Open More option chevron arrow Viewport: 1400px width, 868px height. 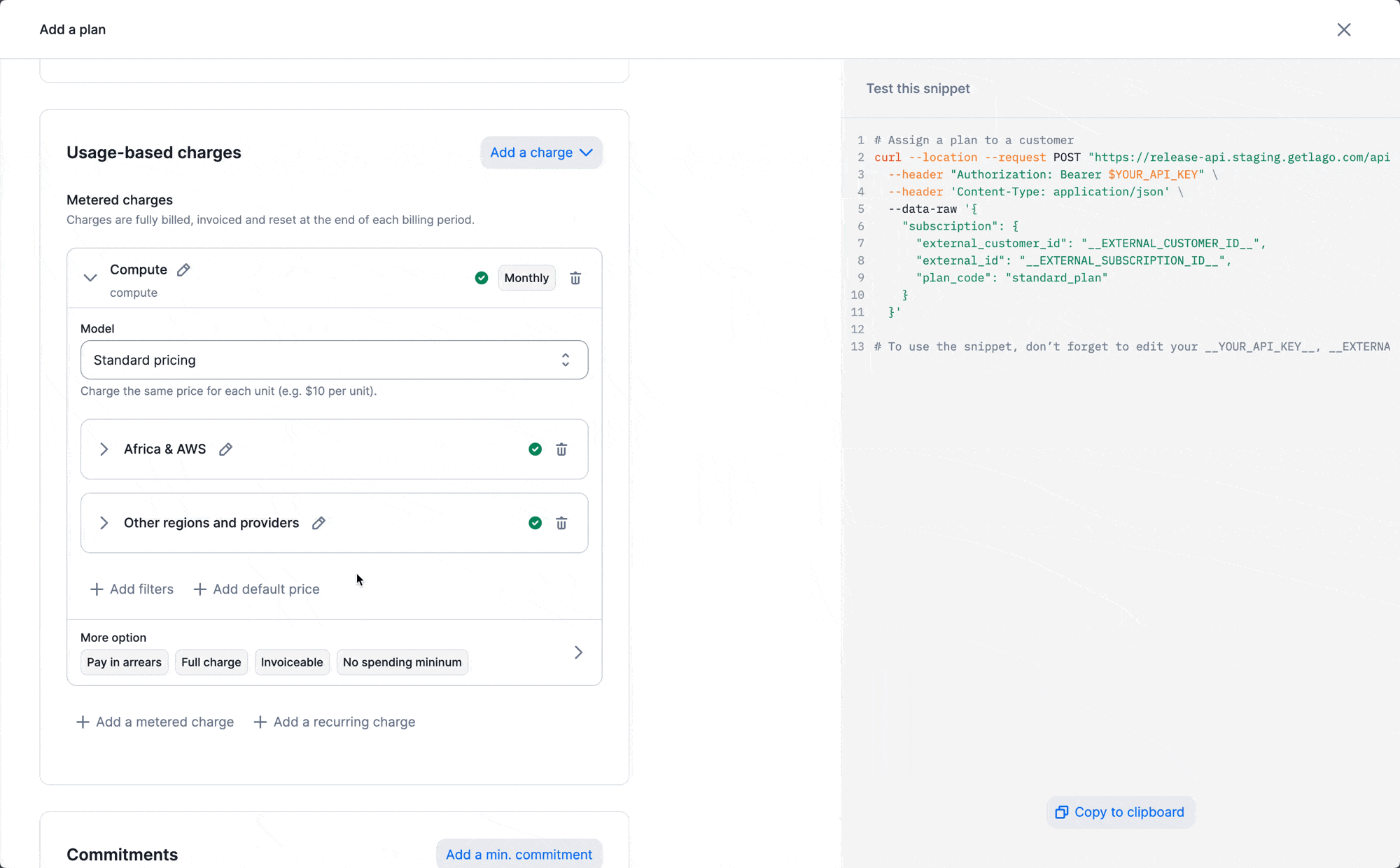pos(578,652)
